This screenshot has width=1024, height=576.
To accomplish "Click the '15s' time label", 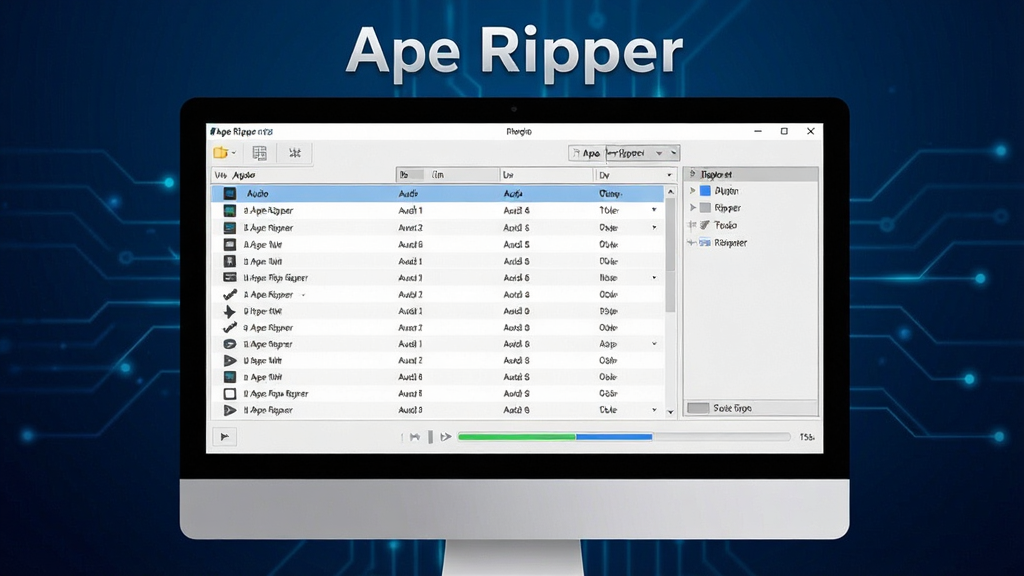I will (807, 437).
